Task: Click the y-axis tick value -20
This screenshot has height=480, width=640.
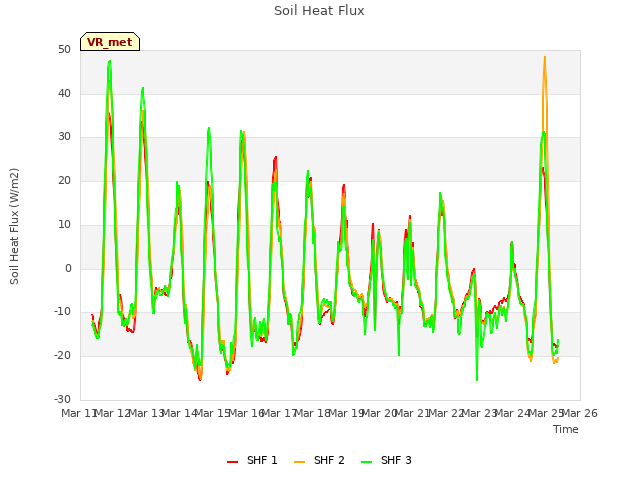Action: [62, 356]
